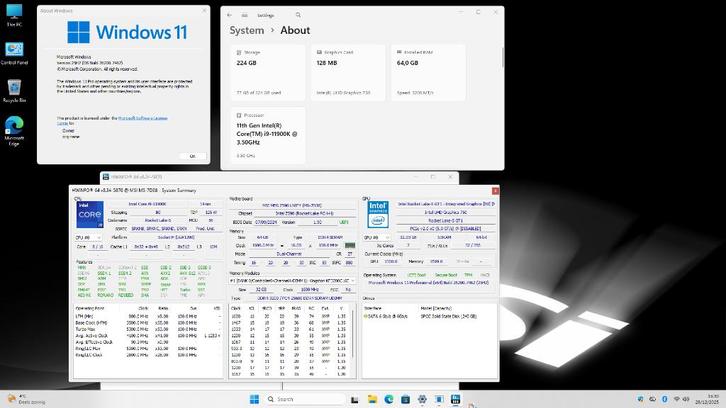Click the Secure Boot indicator
The height and width of the screenshot is (408, 726).
(446, 275)
